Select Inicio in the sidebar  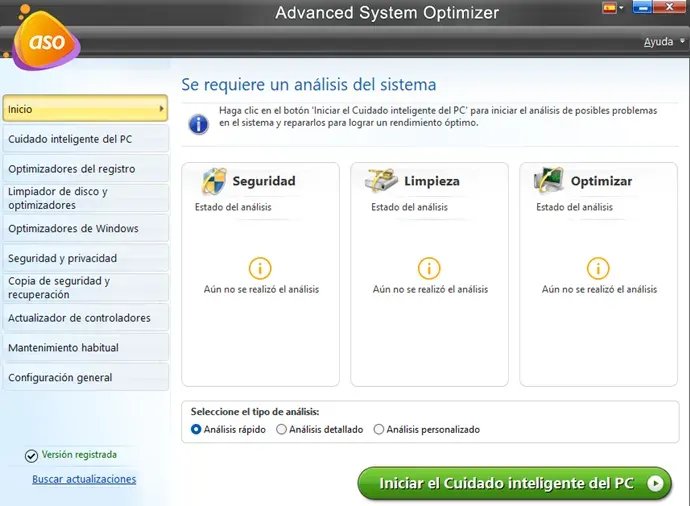pos(85,109)
